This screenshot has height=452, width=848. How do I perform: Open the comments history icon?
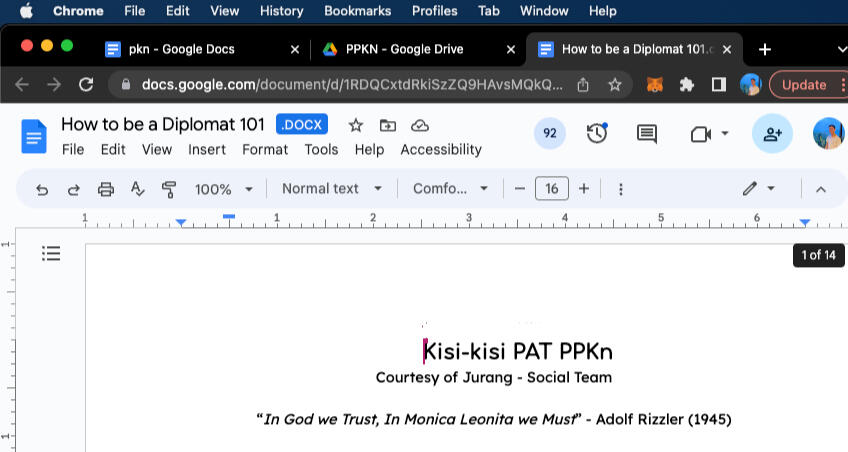pyautogui.click(x=647, y=134)
